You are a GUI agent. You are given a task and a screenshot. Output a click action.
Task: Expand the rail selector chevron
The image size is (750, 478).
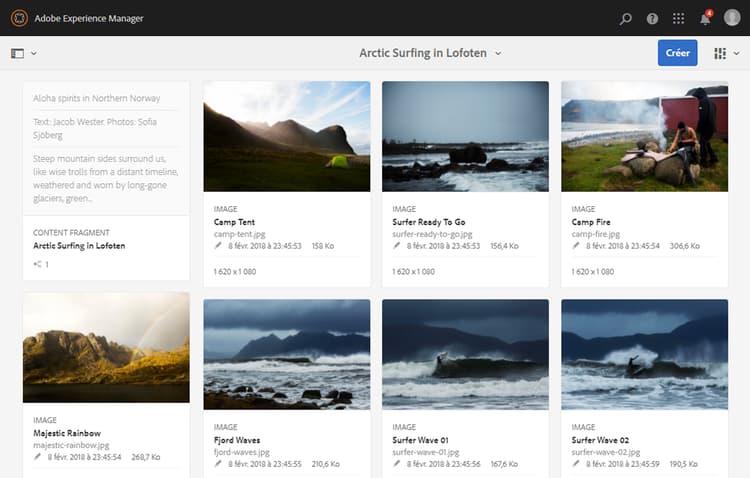(33, 53)
